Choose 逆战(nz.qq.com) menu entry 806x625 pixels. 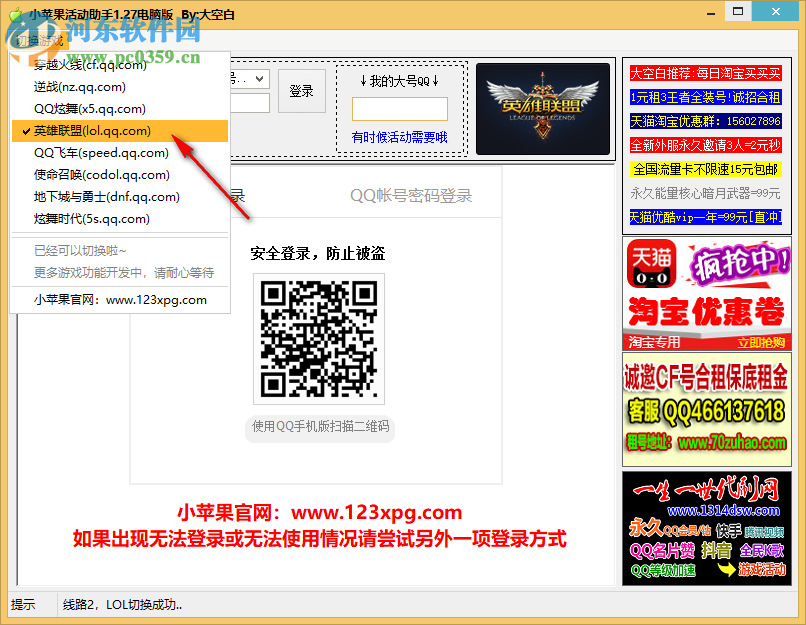click(120, 87)
